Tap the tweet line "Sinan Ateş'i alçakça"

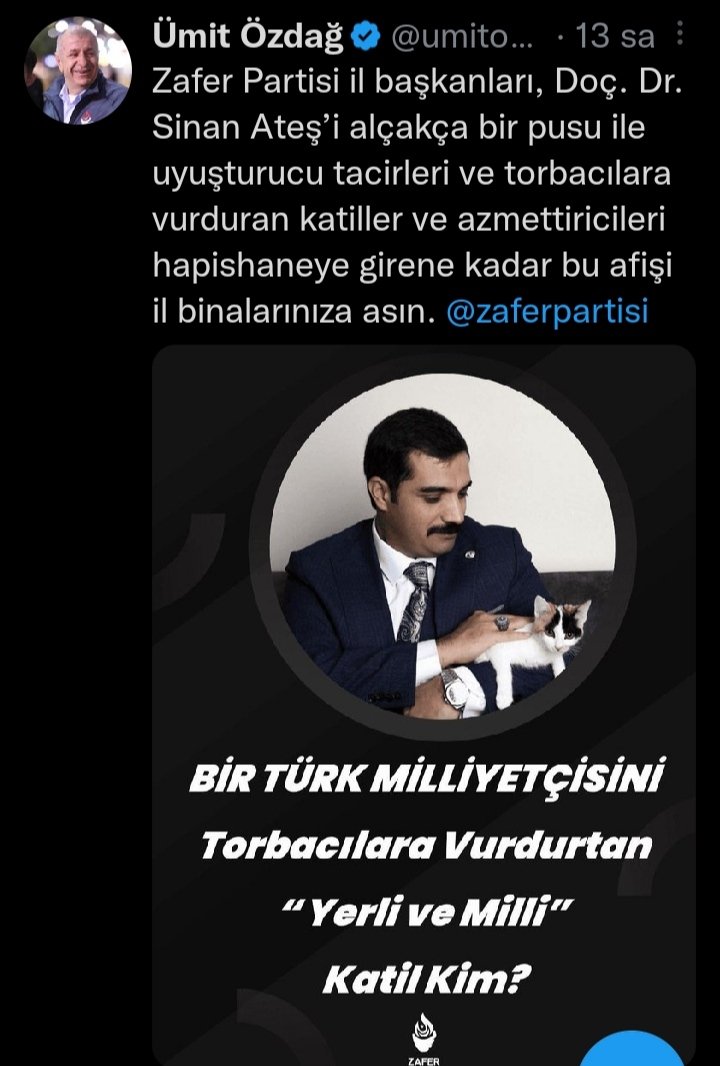pos(398,127)
